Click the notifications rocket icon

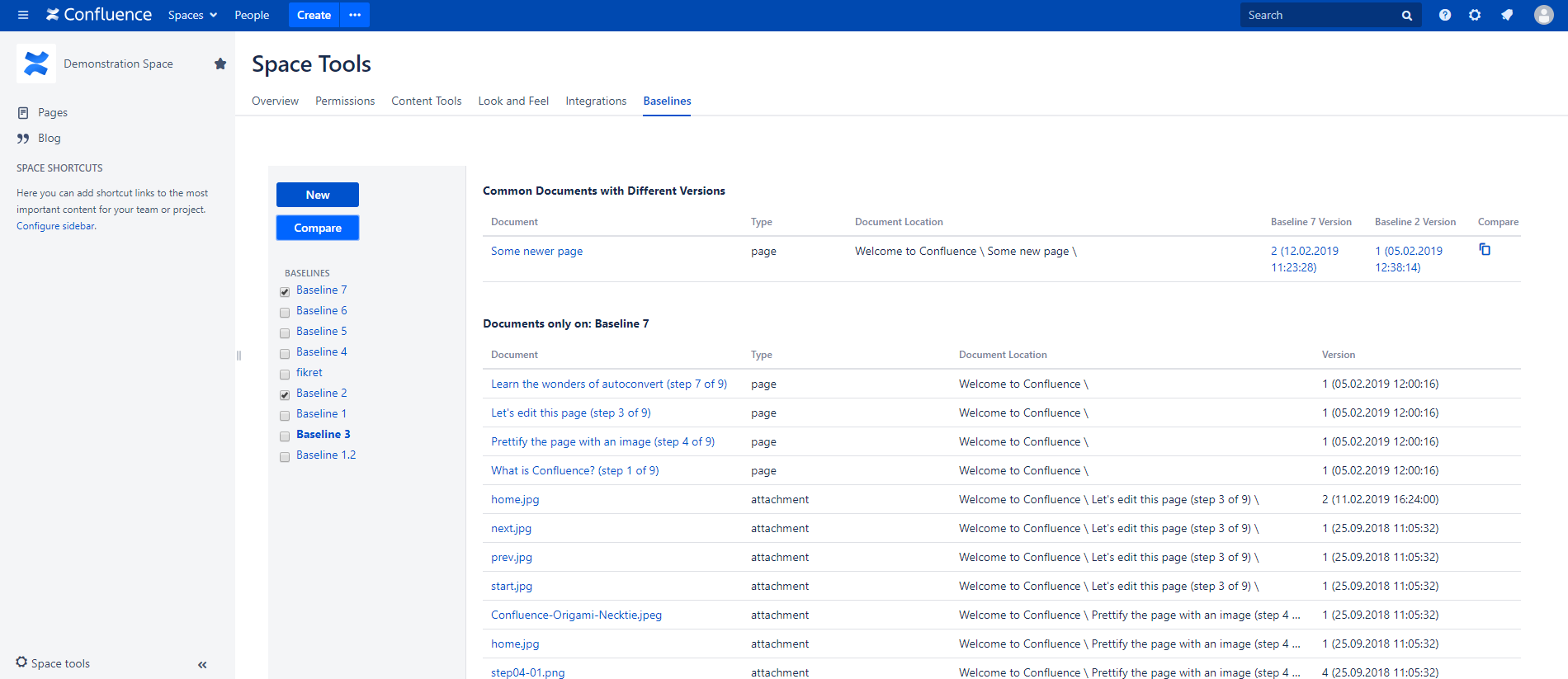coord(1507,15)
